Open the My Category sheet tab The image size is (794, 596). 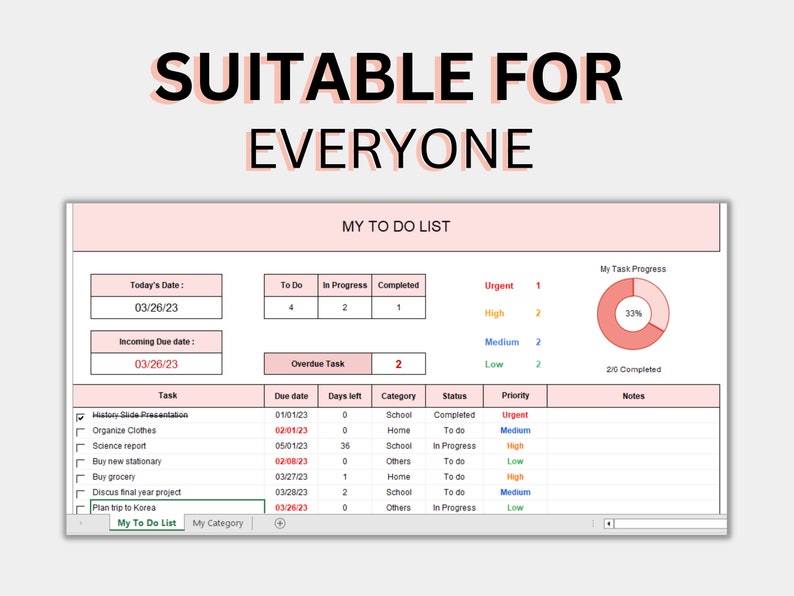(x=218, y=523)
